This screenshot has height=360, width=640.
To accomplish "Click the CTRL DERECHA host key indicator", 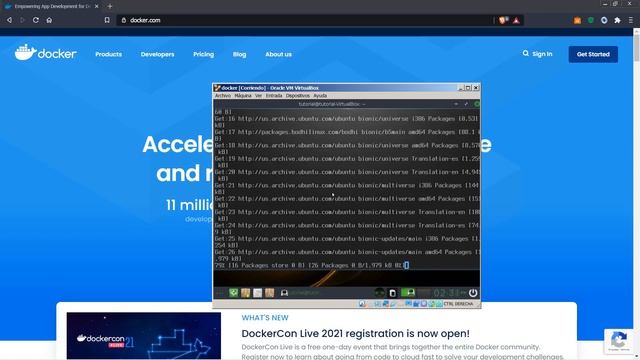I will point(458,304).
